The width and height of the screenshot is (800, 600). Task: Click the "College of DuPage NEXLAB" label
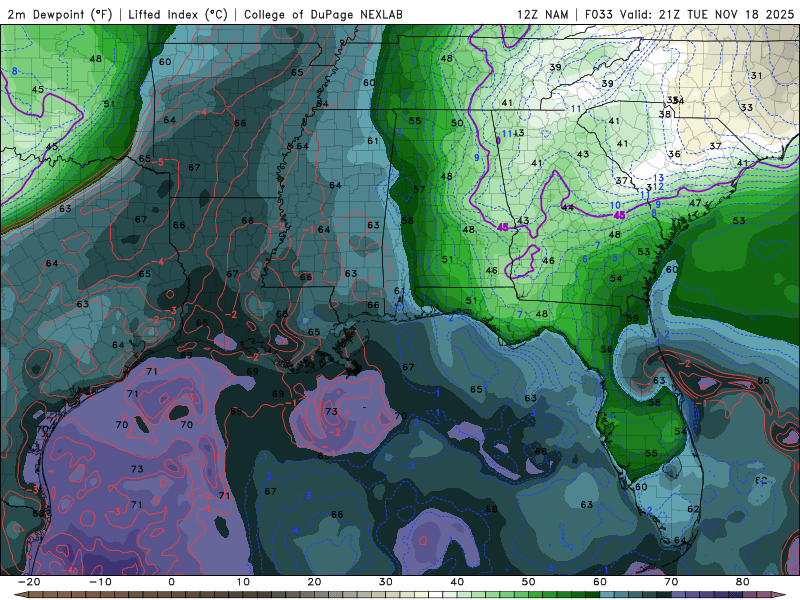[323, 14]
